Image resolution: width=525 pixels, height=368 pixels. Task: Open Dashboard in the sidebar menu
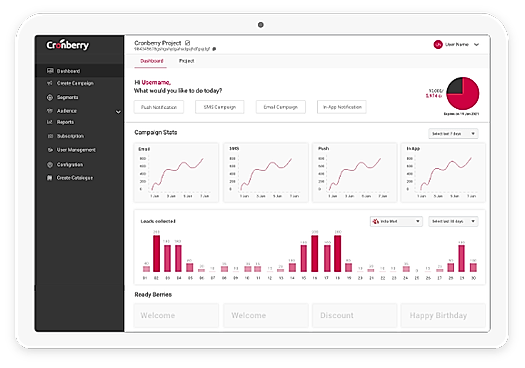pos(79,71)
